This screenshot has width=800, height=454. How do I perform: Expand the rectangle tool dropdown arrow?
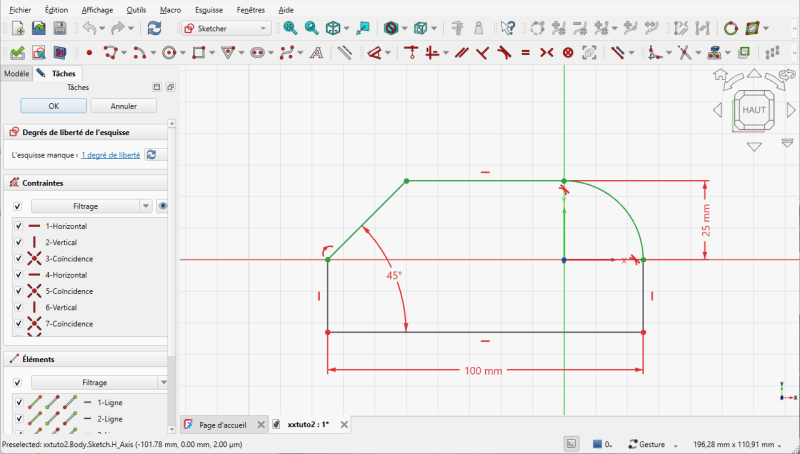(x=211, y=53)
